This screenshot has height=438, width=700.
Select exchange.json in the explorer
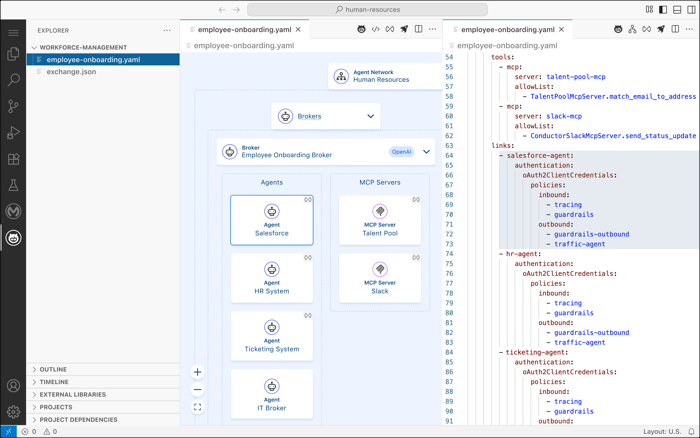[x=71, y=72]
